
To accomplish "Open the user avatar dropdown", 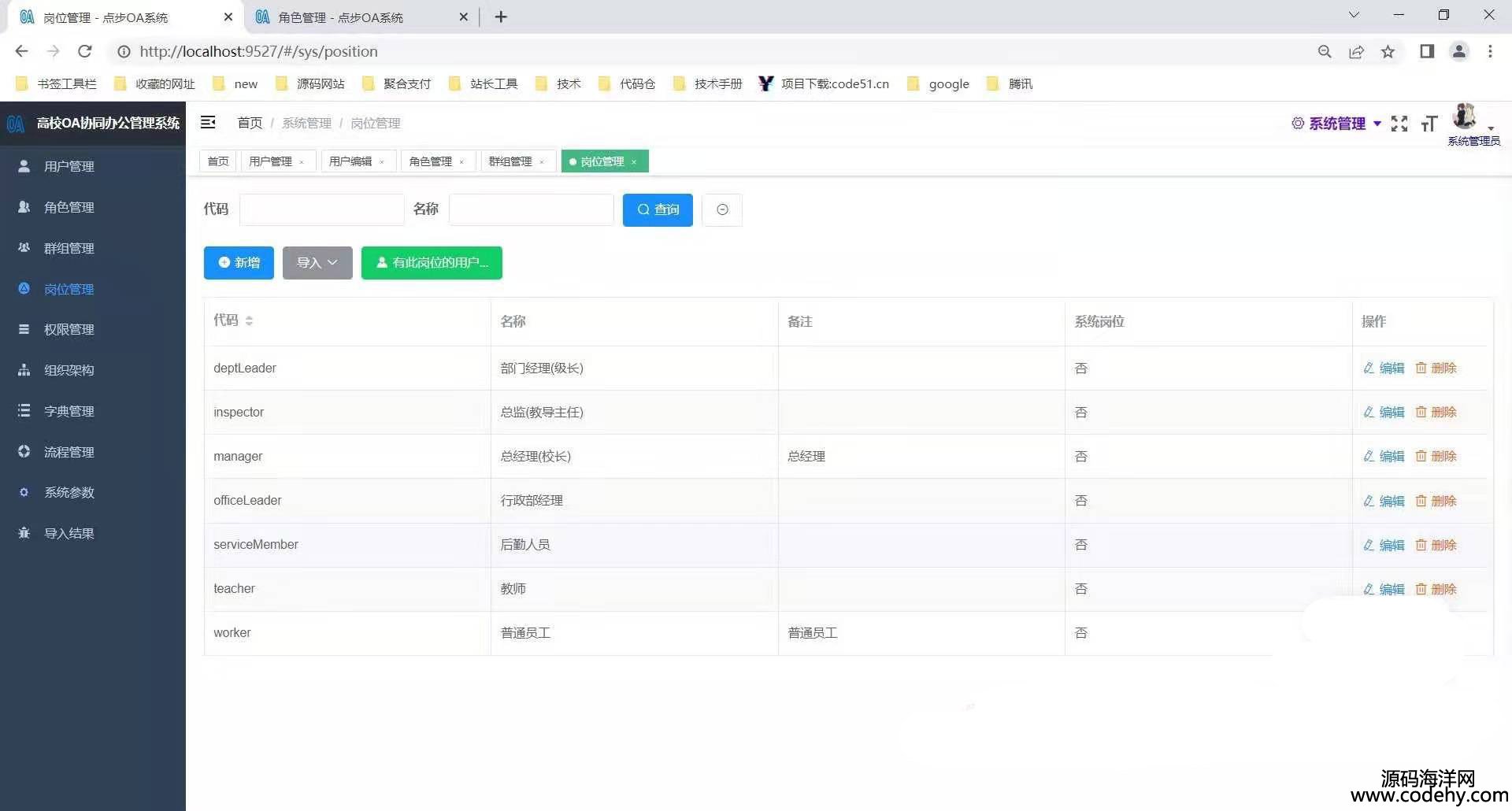I will (x=1471, y=118).
